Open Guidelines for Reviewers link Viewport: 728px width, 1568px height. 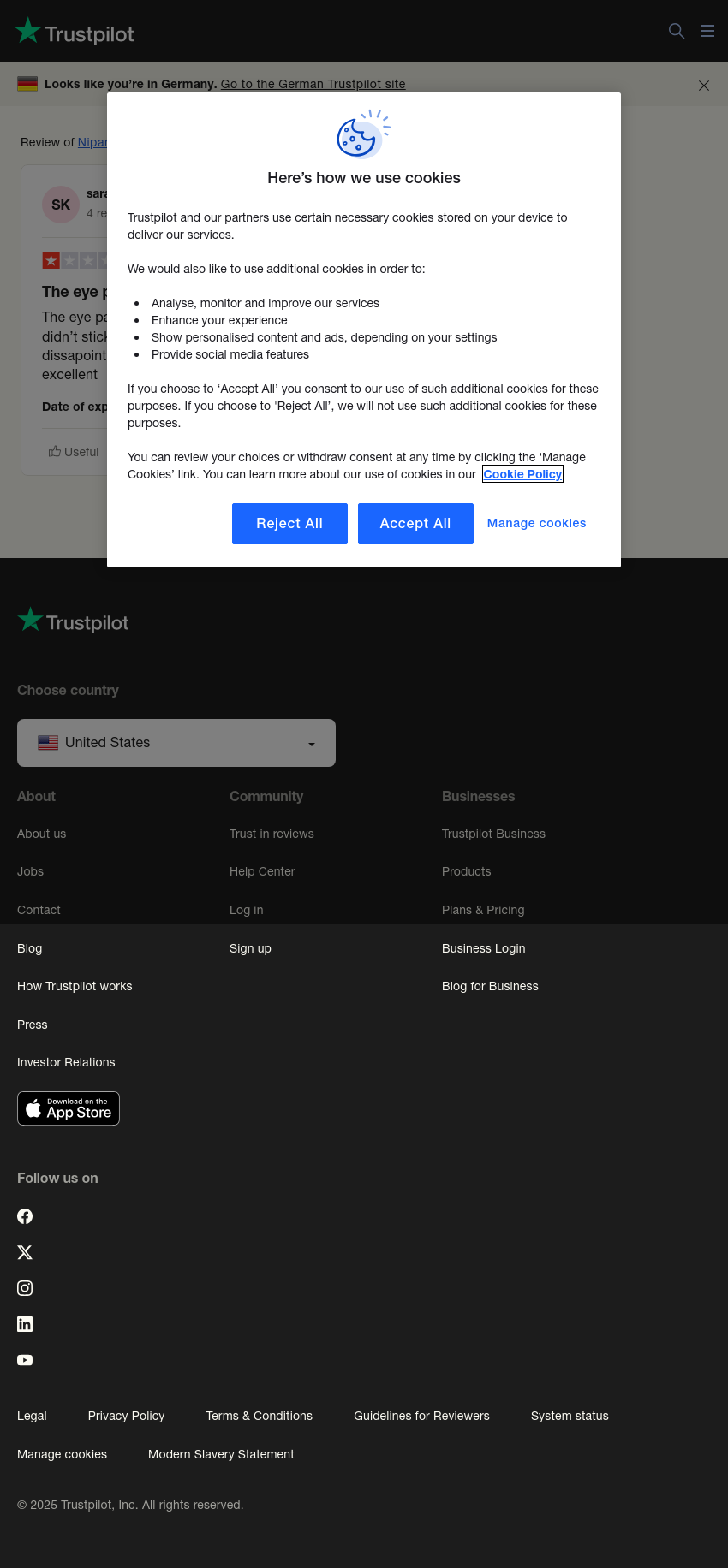click(421, 1416)
